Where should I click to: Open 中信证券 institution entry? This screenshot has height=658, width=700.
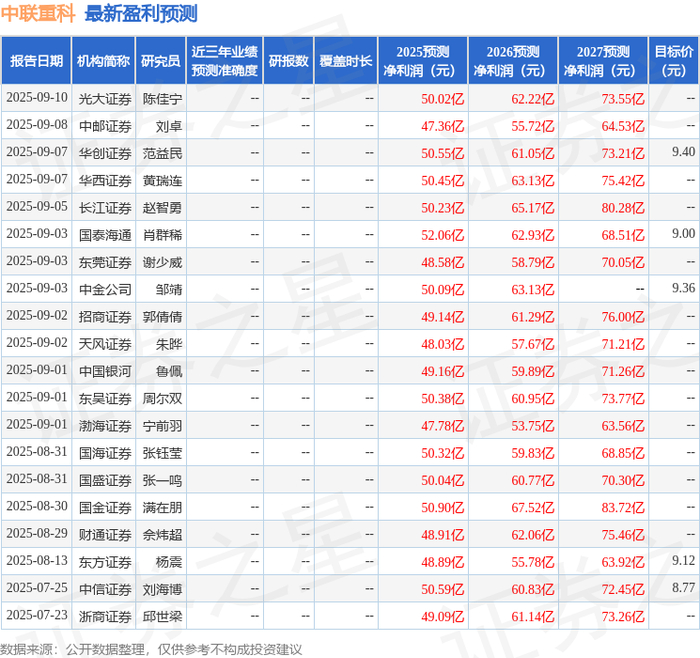(105, 589)
